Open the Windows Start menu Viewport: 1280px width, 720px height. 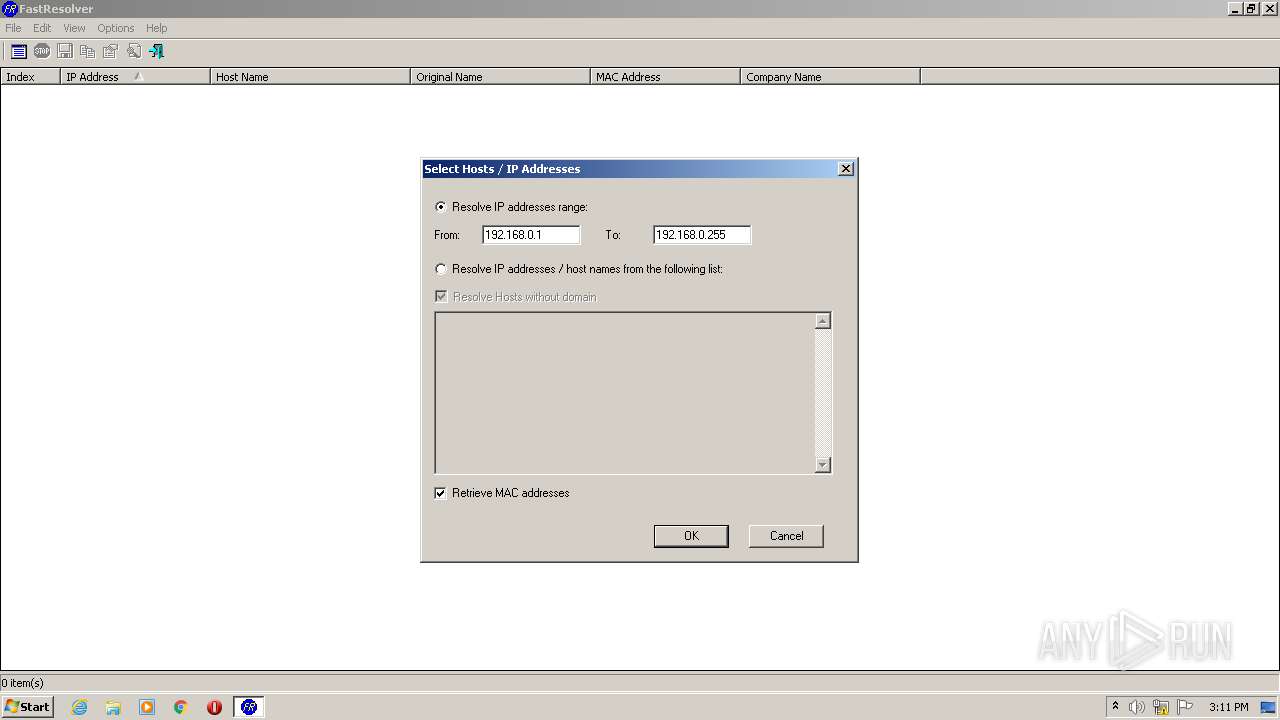tap(27, 707)
